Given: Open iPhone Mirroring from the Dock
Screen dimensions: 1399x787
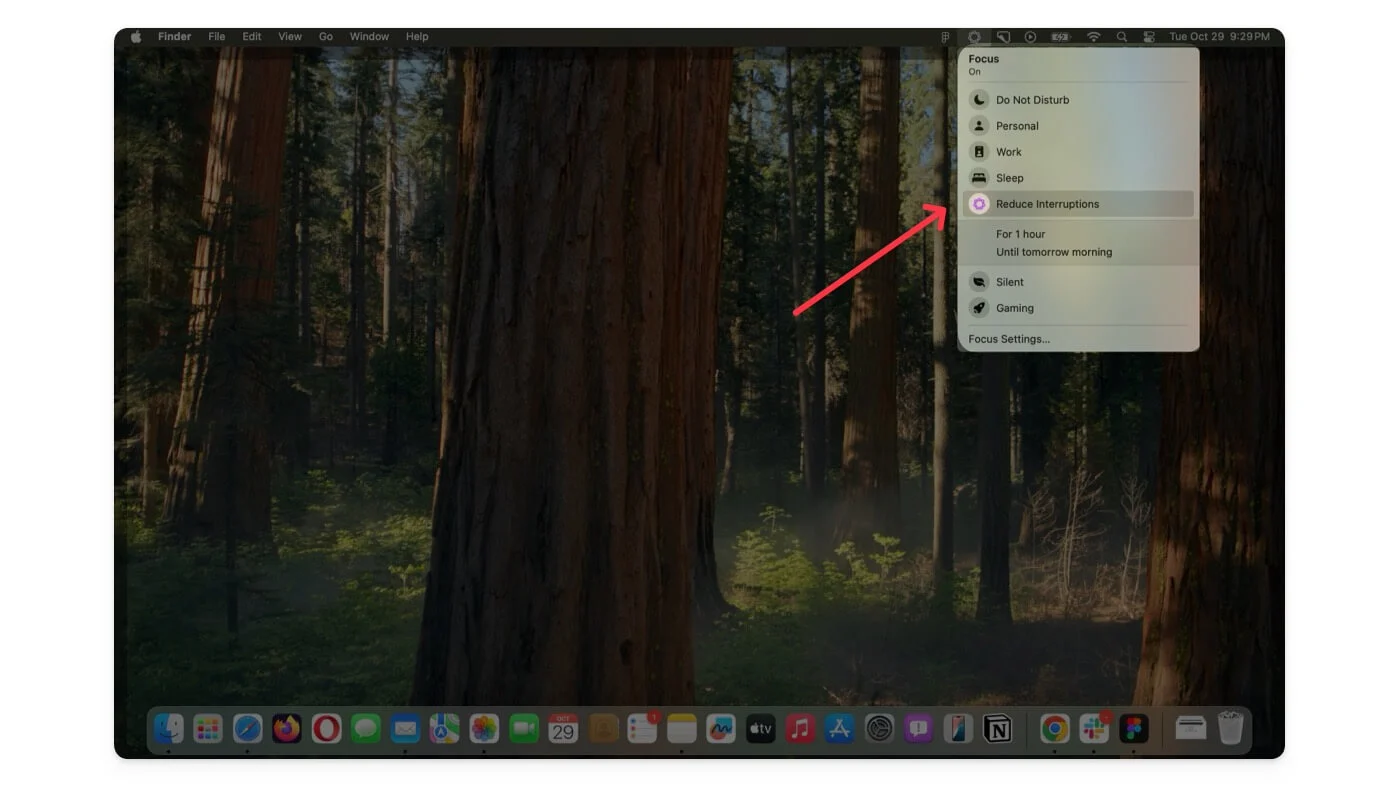Looking at the screenshot, I should point(958,729).
